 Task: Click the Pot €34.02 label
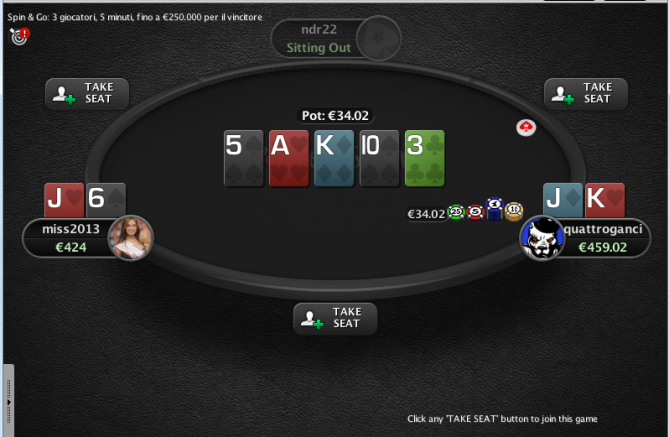tap(335, 115)
